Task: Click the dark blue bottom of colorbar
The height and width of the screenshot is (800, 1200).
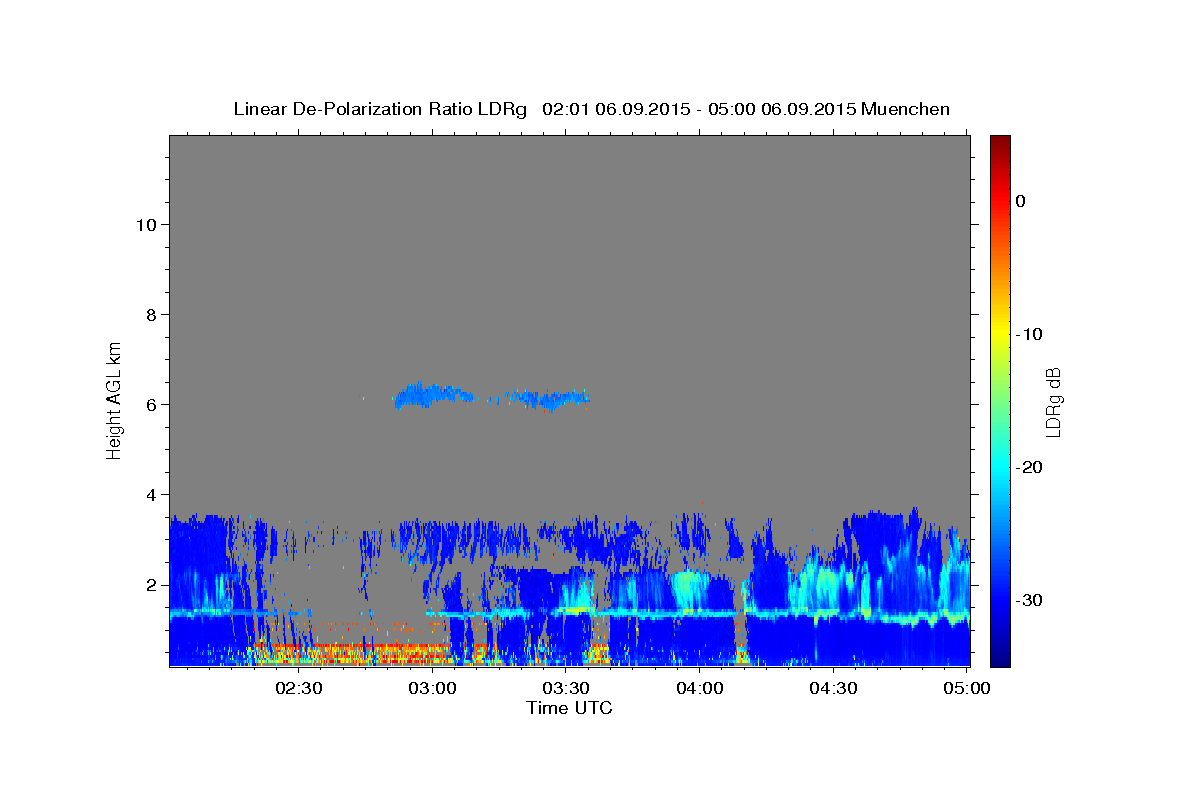Action: [1000, 658]
